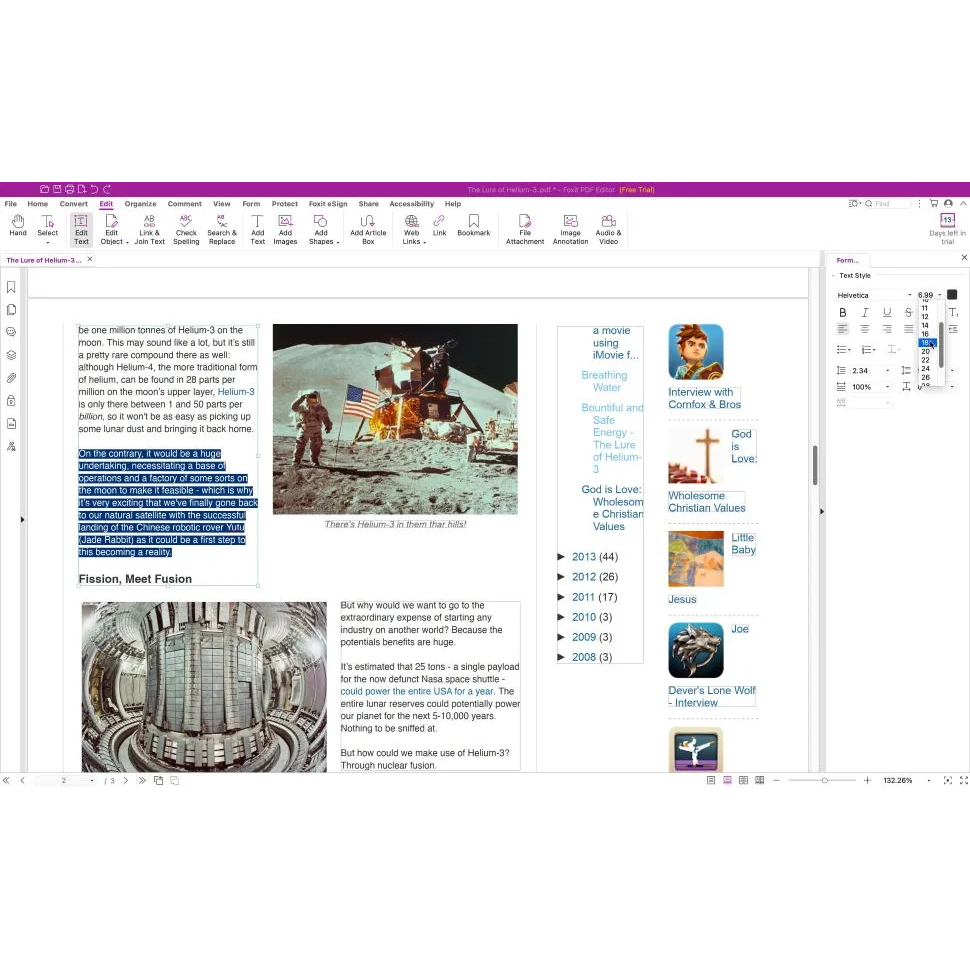Click the Wholesome Christian Values link
Screen dimensions: 970x970
706,502
